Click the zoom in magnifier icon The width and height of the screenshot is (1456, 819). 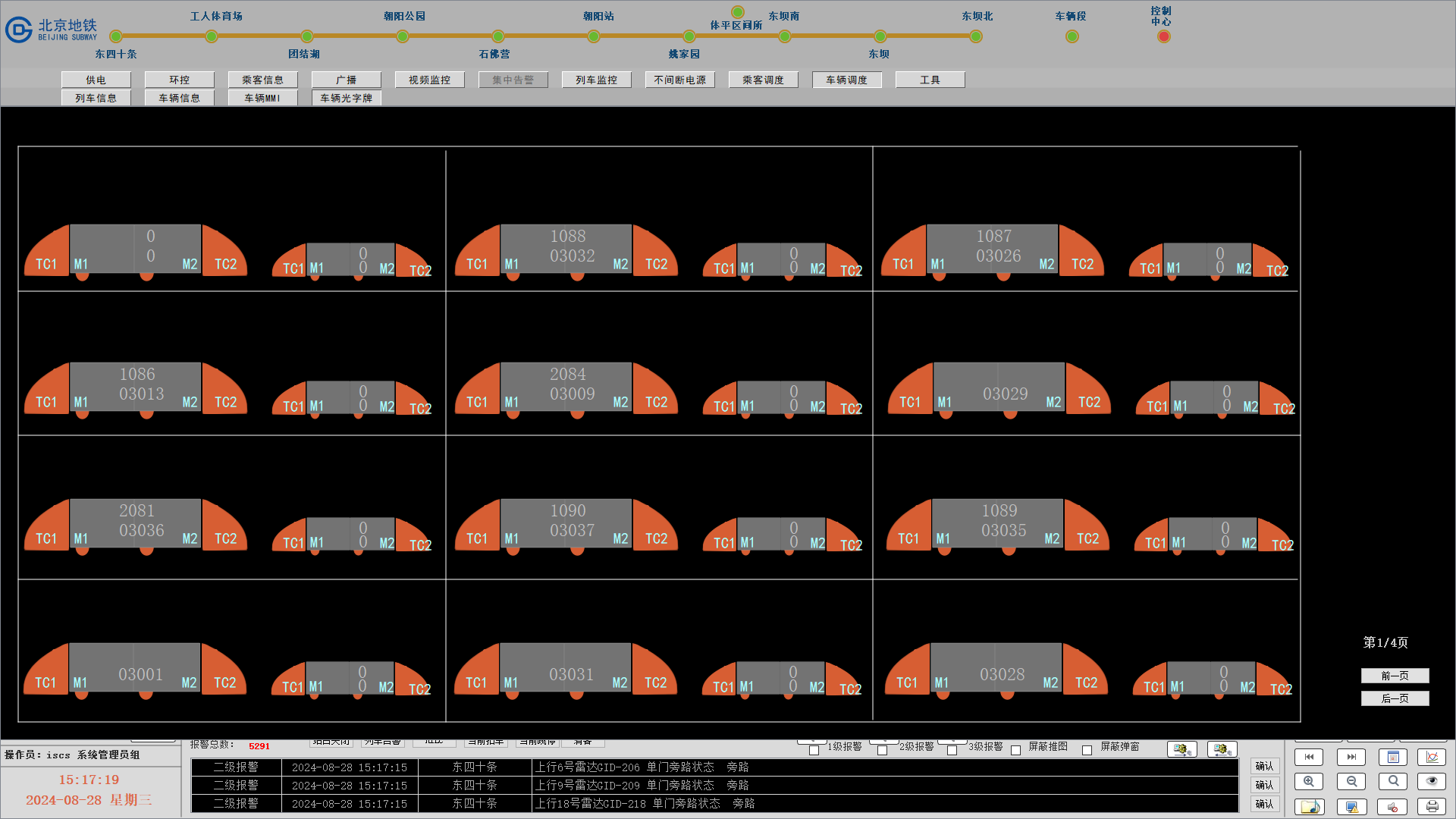click(1309, 781)
